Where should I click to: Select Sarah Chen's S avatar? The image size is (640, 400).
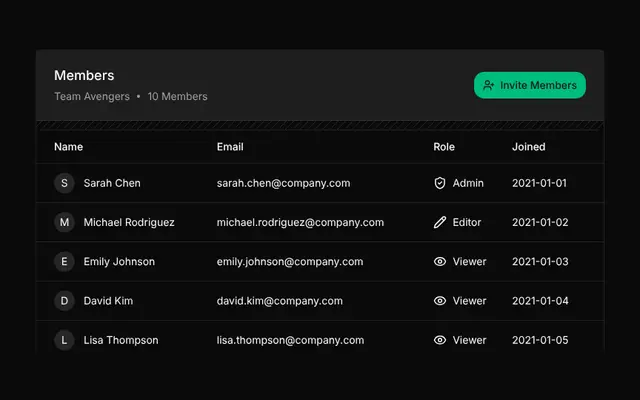click(x=64, y=183)
